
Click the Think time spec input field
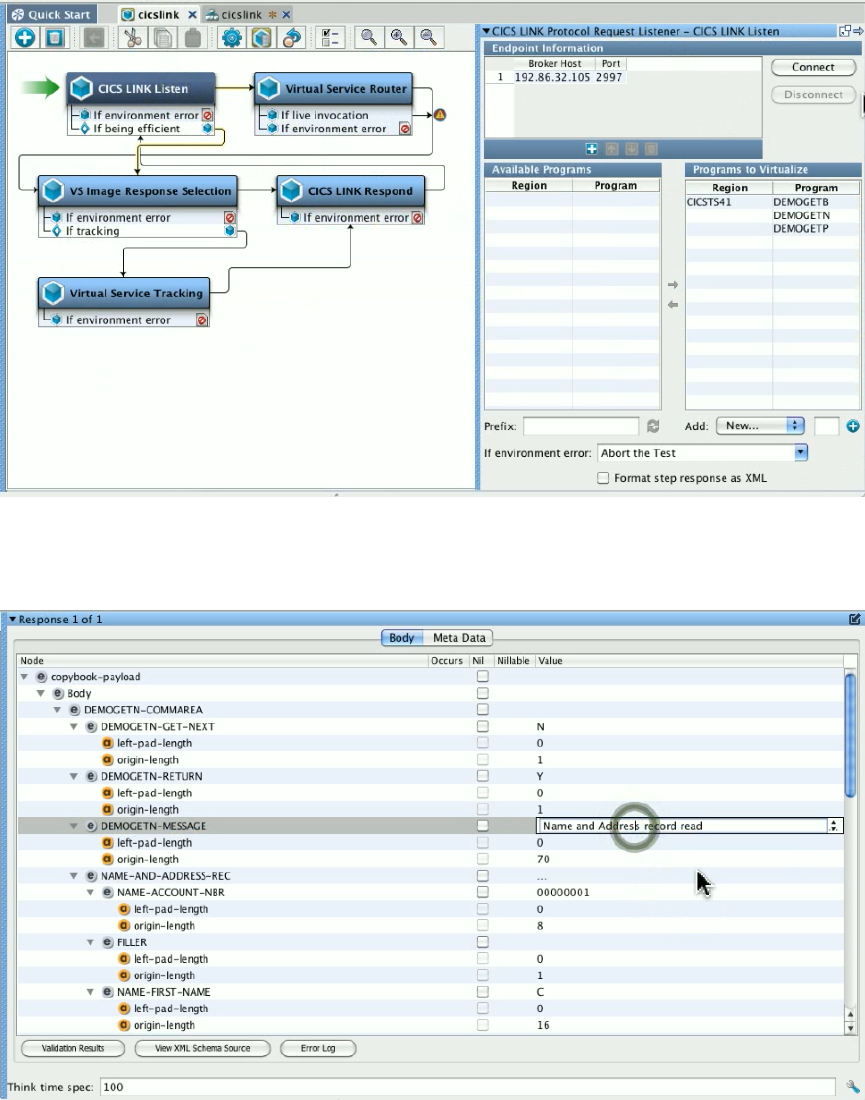[x=468, y=1087]
